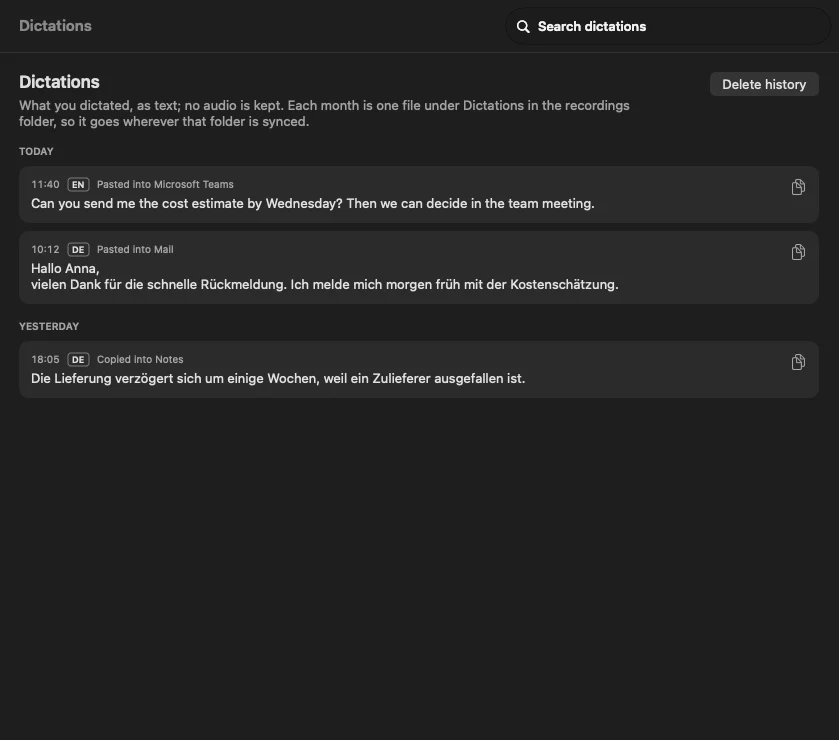The height and width of the screenshot is (740, 839).
Task: Click the text 'Pasted into Mail'
Action: pyautogui.click(x=135, y=250)
